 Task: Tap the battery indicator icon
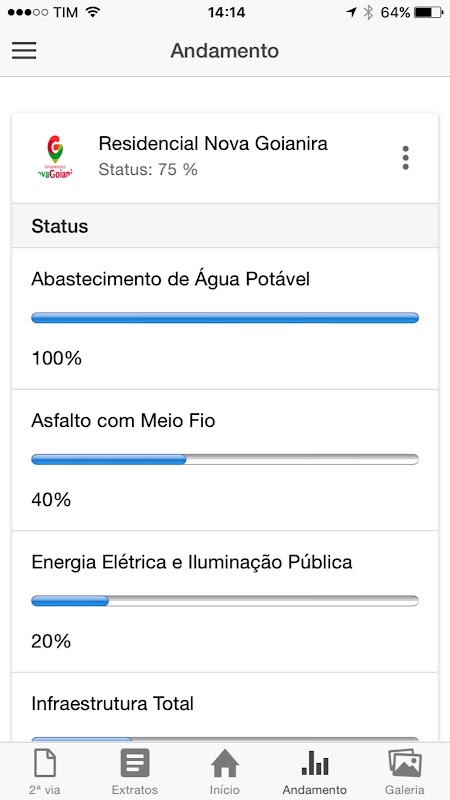429,13
